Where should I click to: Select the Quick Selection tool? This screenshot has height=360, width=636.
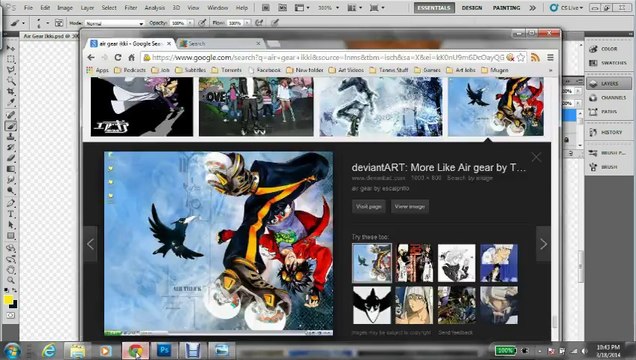(x=11, y=81)
